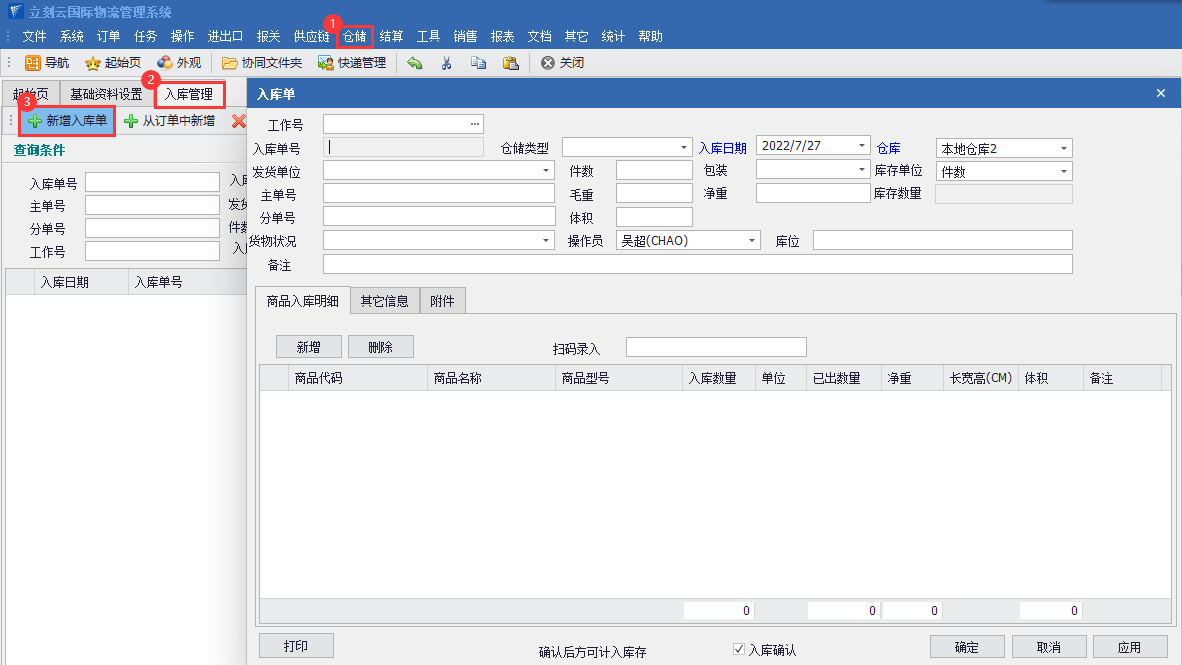Open the 仓储 menu in menu bar
This screenshot has height=665, width=1182.
pos(355,36)
